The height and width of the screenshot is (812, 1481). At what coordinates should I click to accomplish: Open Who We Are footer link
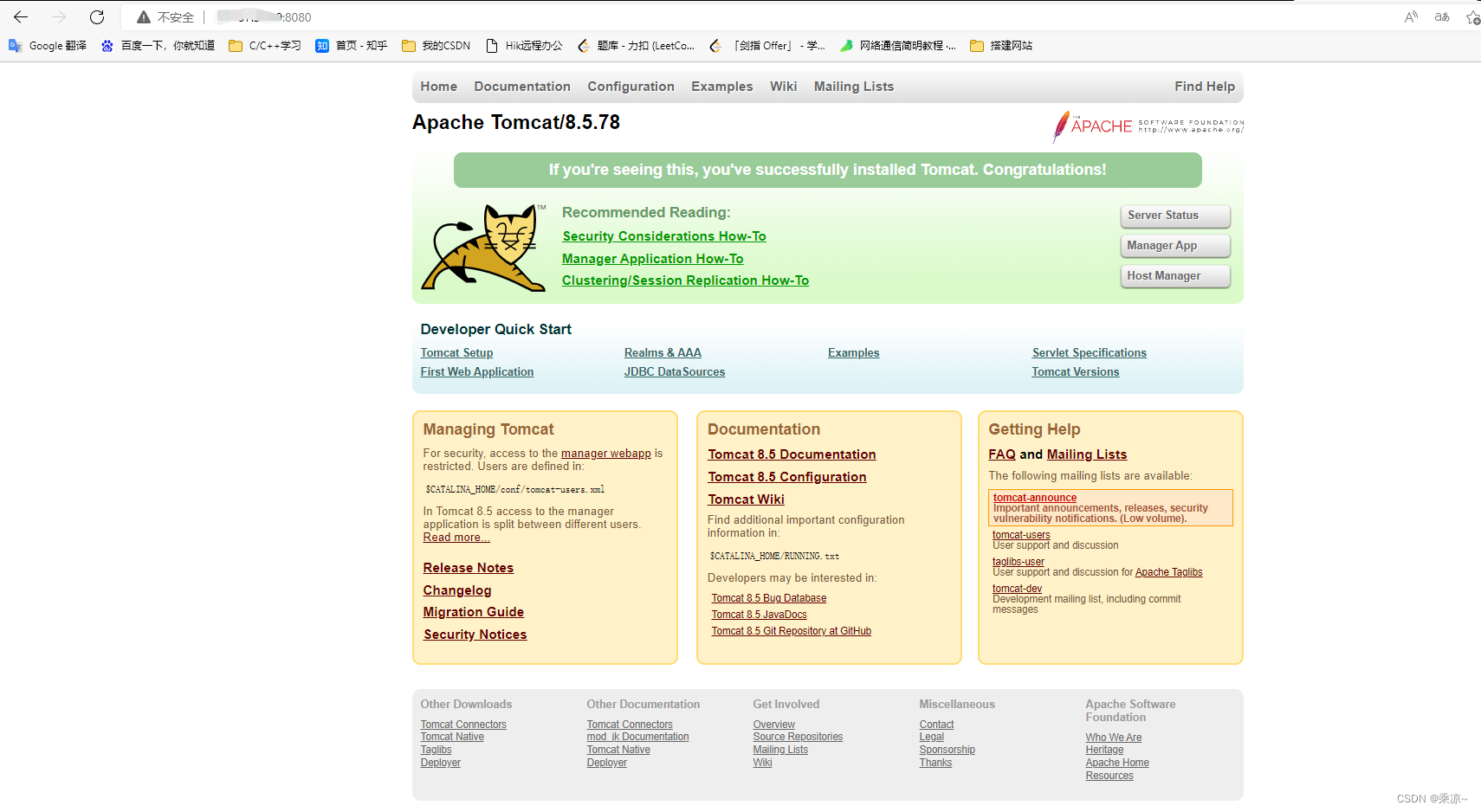[1114, 738]
